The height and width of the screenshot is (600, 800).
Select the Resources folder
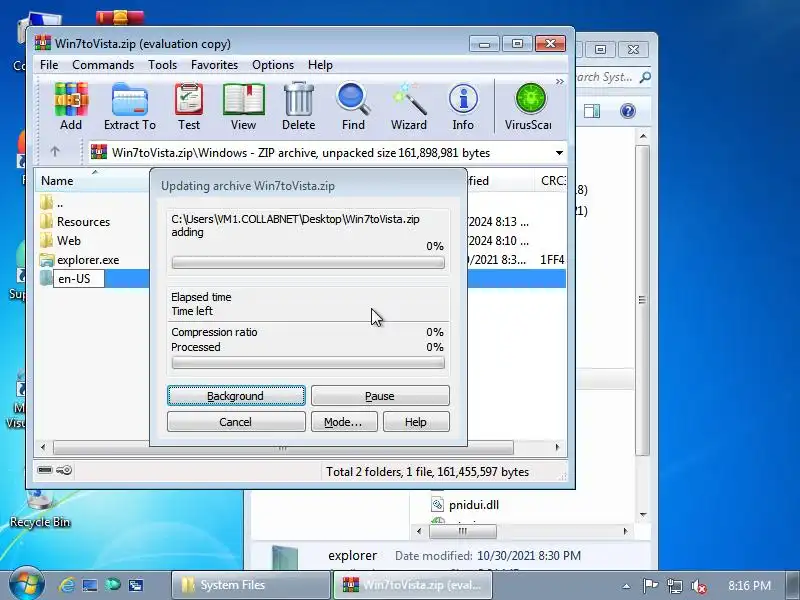[x=83, y=222]
